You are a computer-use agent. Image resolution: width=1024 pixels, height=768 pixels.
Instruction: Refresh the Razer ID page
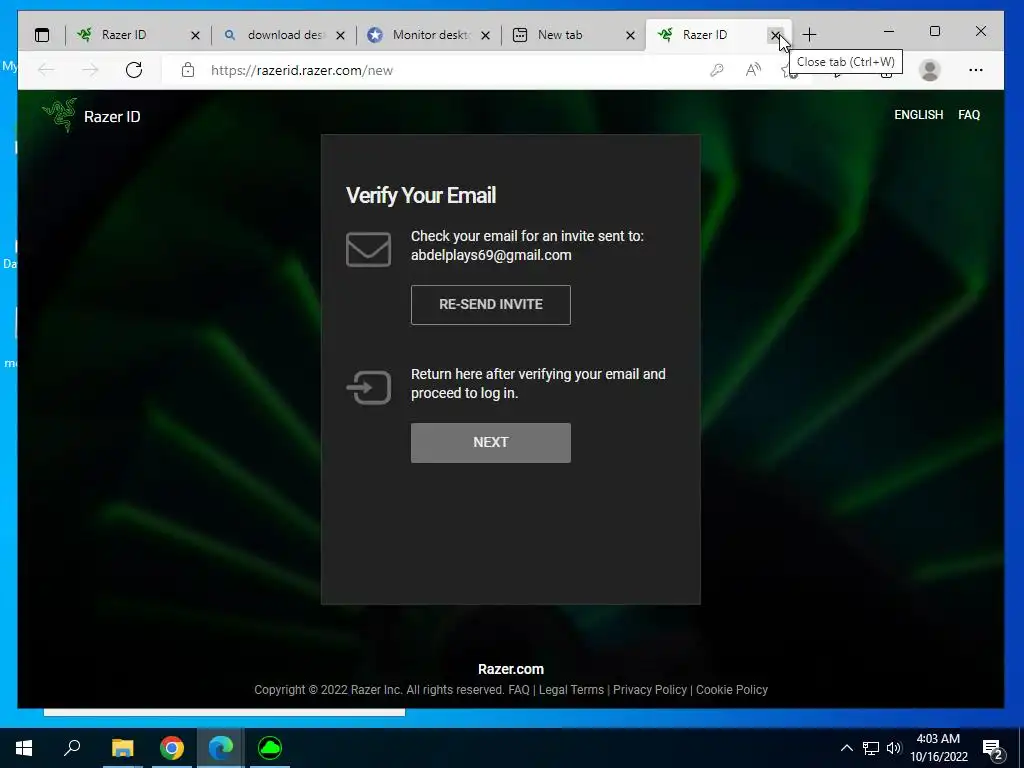click(134, 70)
